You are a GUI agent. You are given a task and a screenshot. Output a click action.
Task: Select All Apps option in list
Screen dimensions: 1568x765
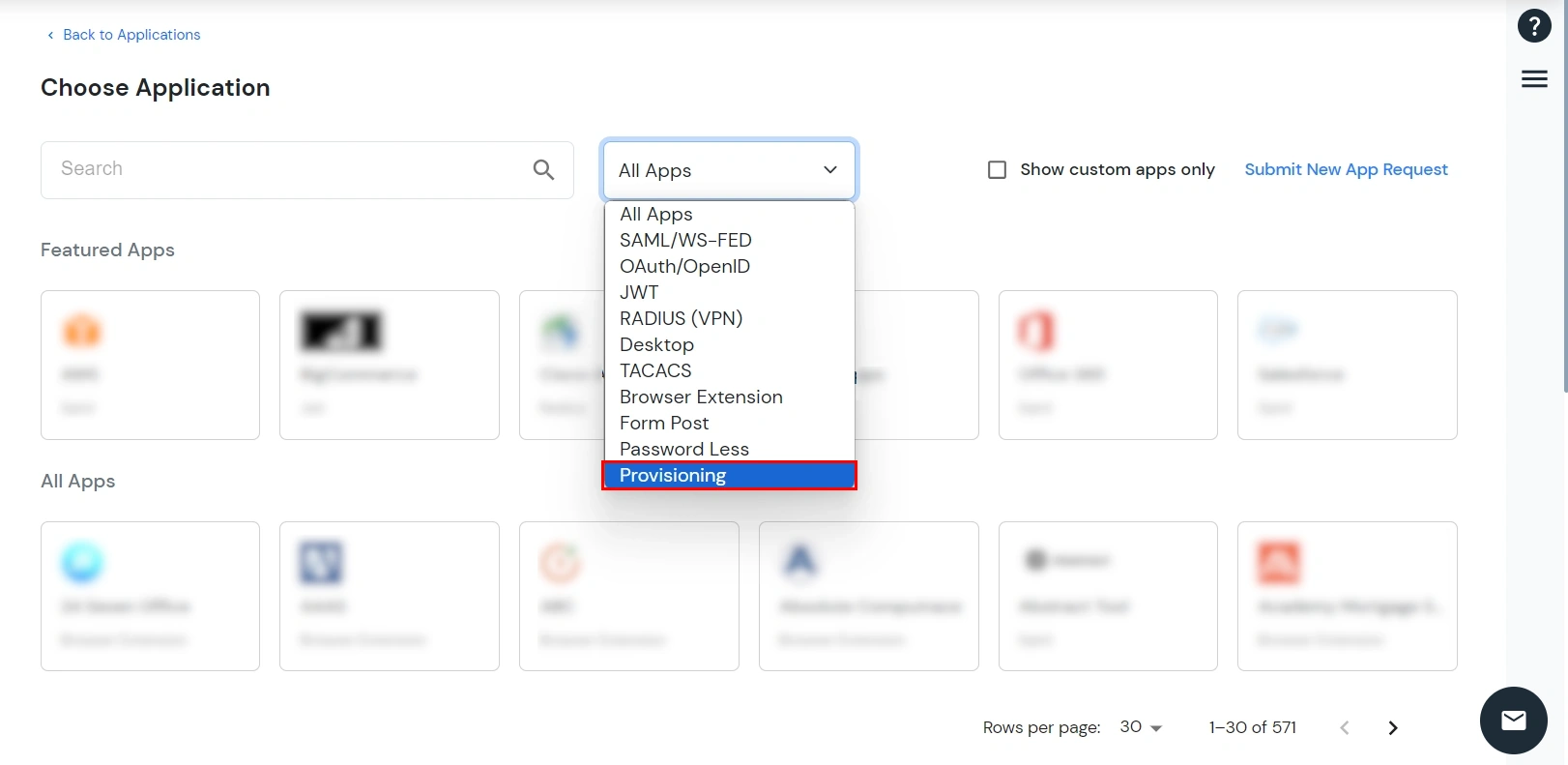[x=729, y=214]
